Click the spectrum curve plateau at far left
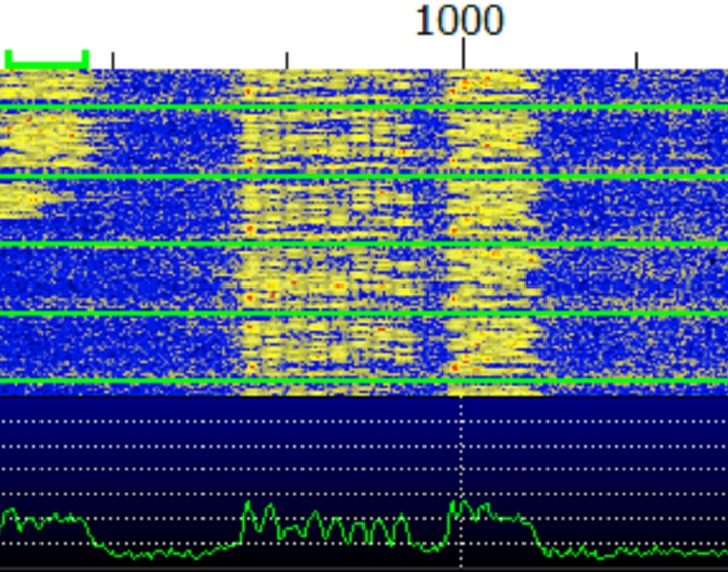 point(45,519)
